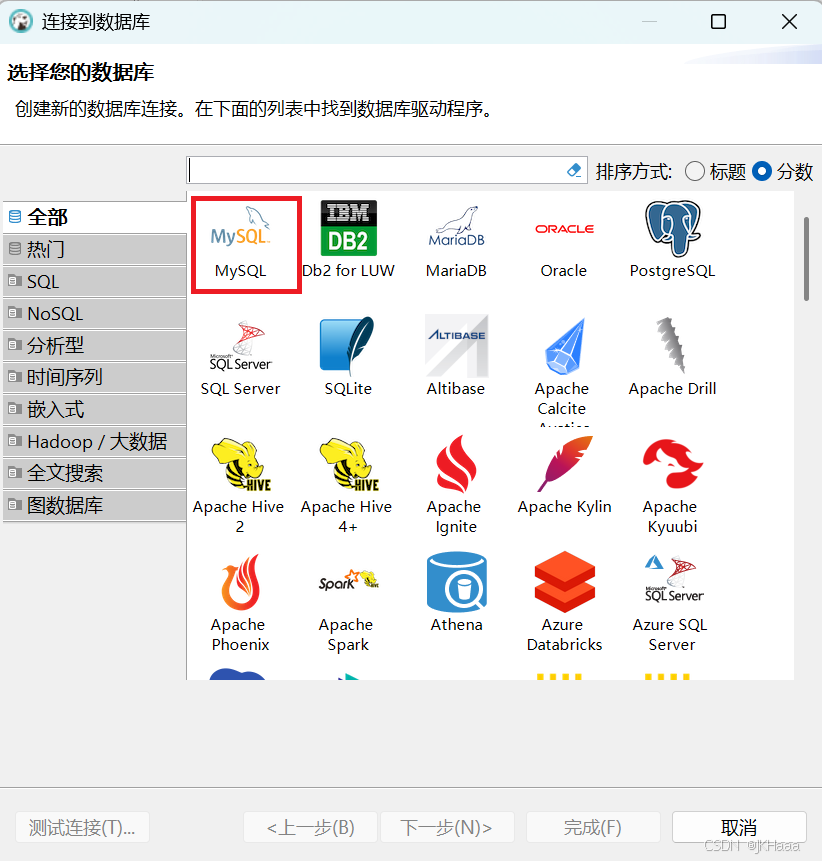
Task: Select the Apache Kyuubi driver
Action: [672, 485]
